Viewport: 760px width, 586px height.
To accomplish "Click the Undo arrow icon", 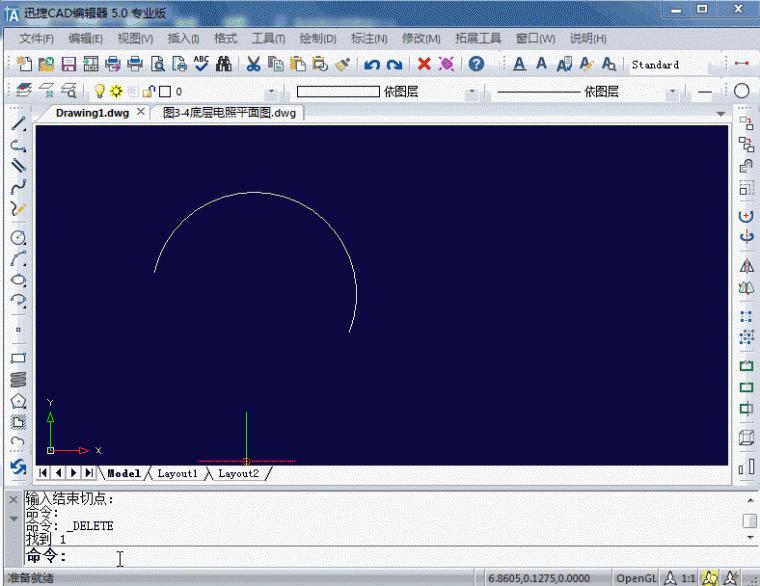I will tap(372, 64).
